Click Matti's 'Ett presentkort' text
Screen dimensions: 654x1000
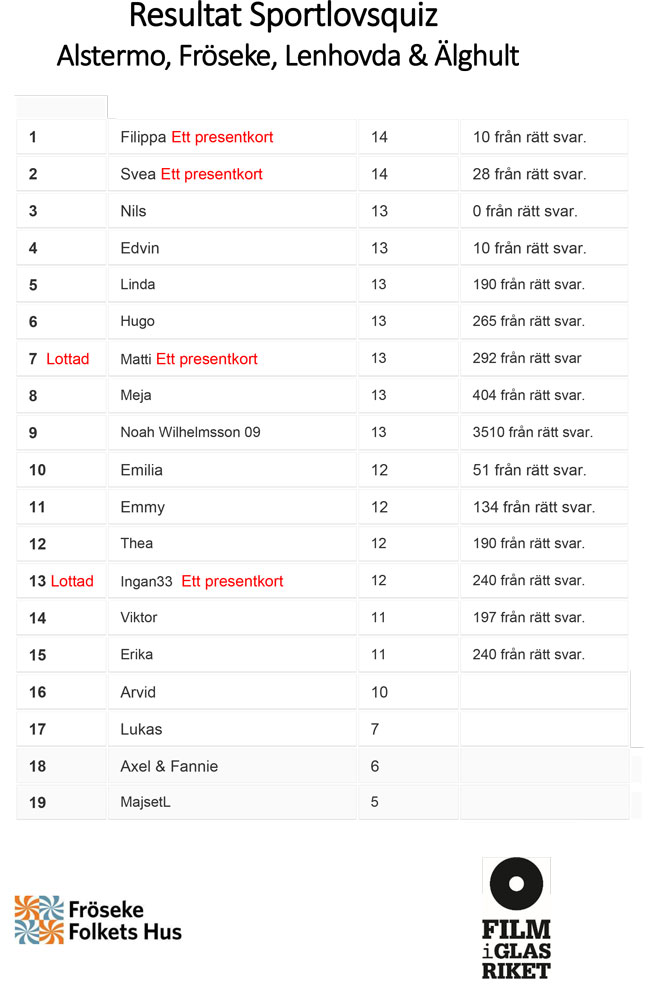tap(206, 359)
